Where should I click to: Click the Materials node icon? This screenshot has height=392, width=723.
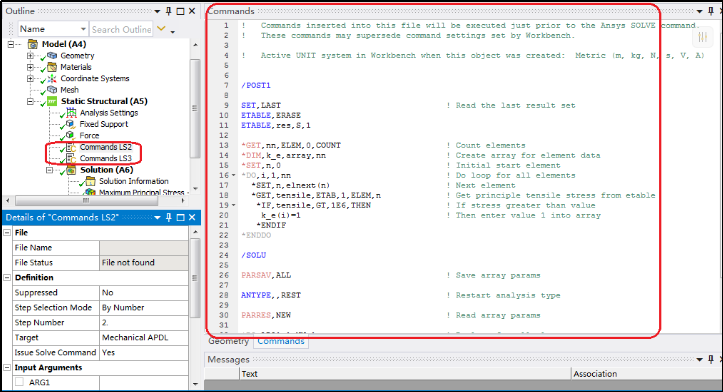click(x=52, y=67)
